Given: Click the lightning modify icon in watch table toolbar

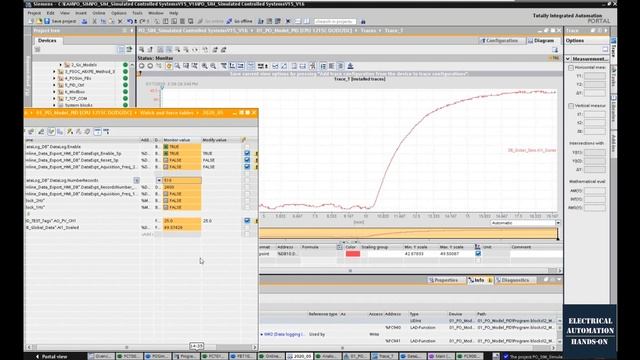Looking at the screenshot, I should [x=70, y=131].
